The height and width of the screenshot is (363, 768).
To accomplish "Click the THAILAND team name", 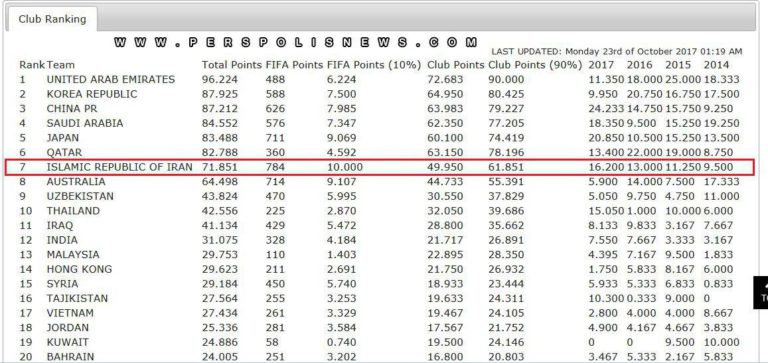I will 73,211.
